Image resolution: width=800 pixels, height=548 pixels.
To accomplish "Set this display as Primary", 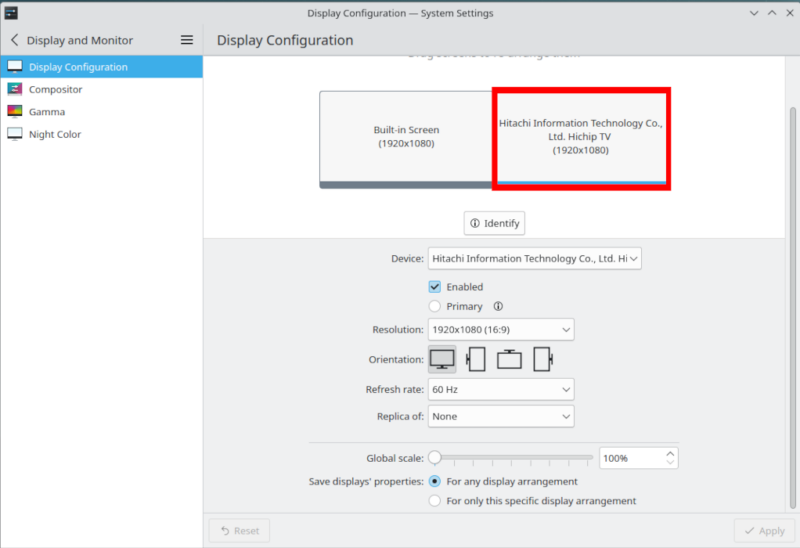I will (x=435, y=306).
